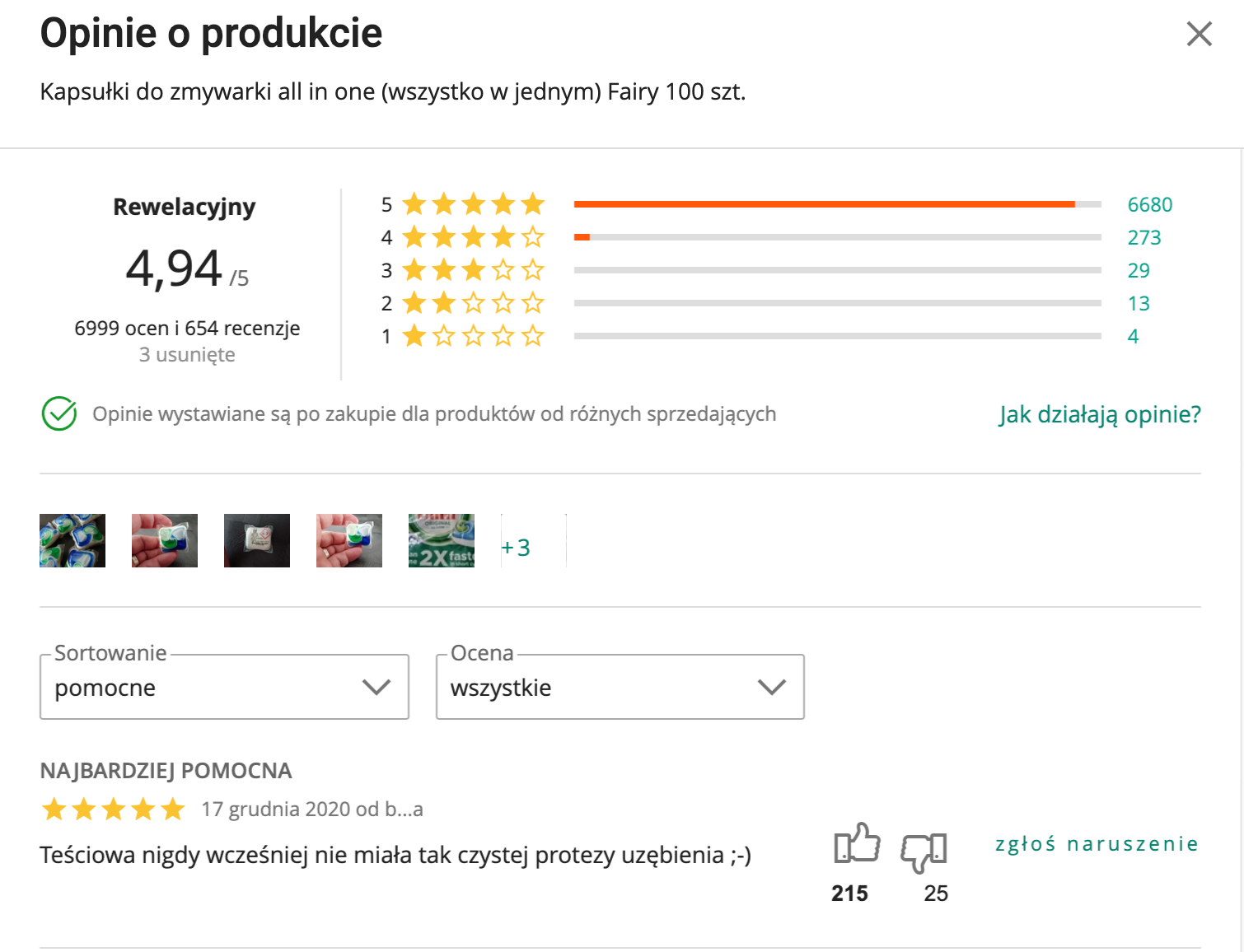1244x952 pixels.
Task: Click the five-star orange rating bar
Action: [x=824, y=204]
